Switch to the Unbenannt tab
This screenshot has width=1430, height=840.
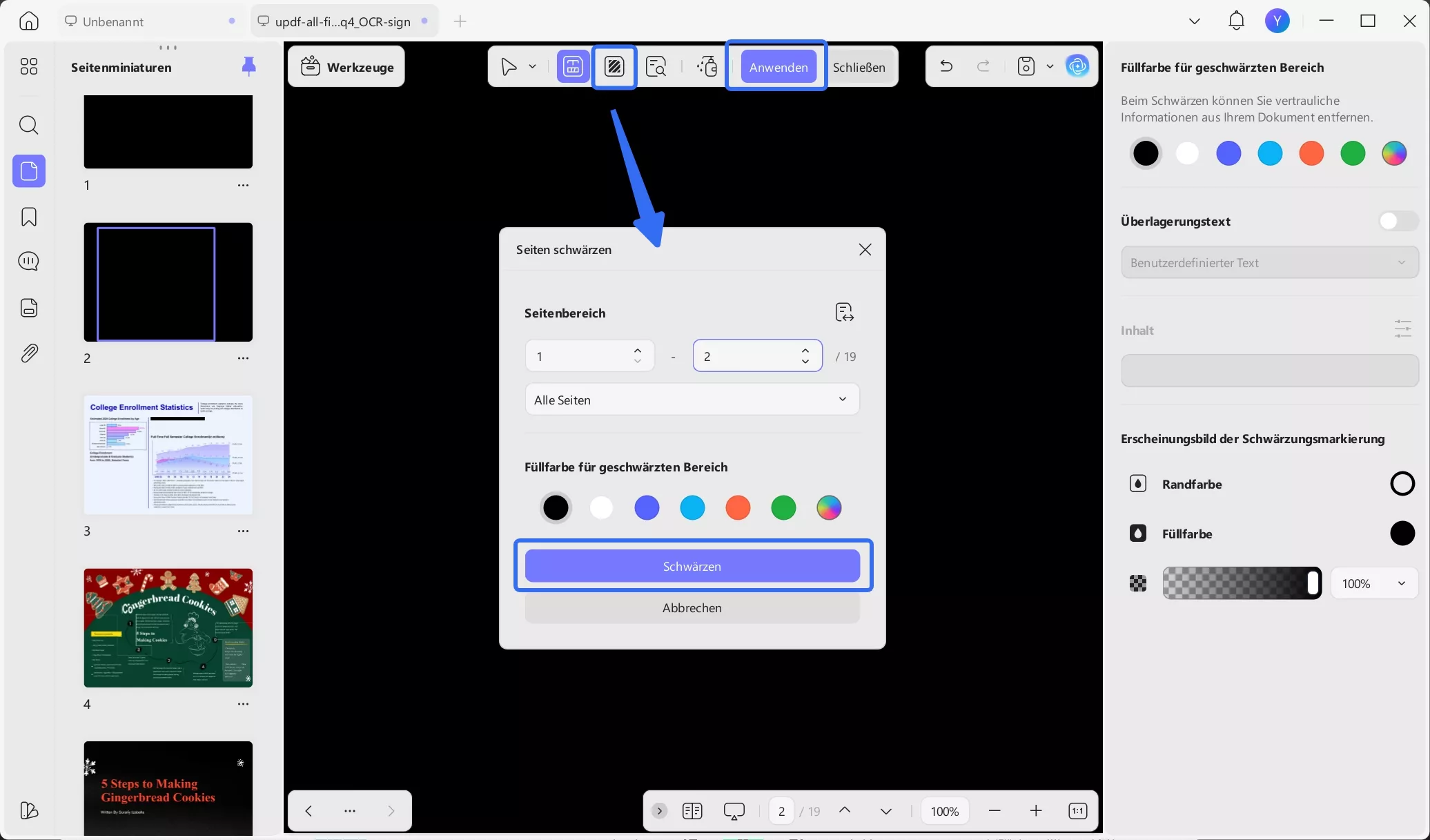tap(113, 21)
